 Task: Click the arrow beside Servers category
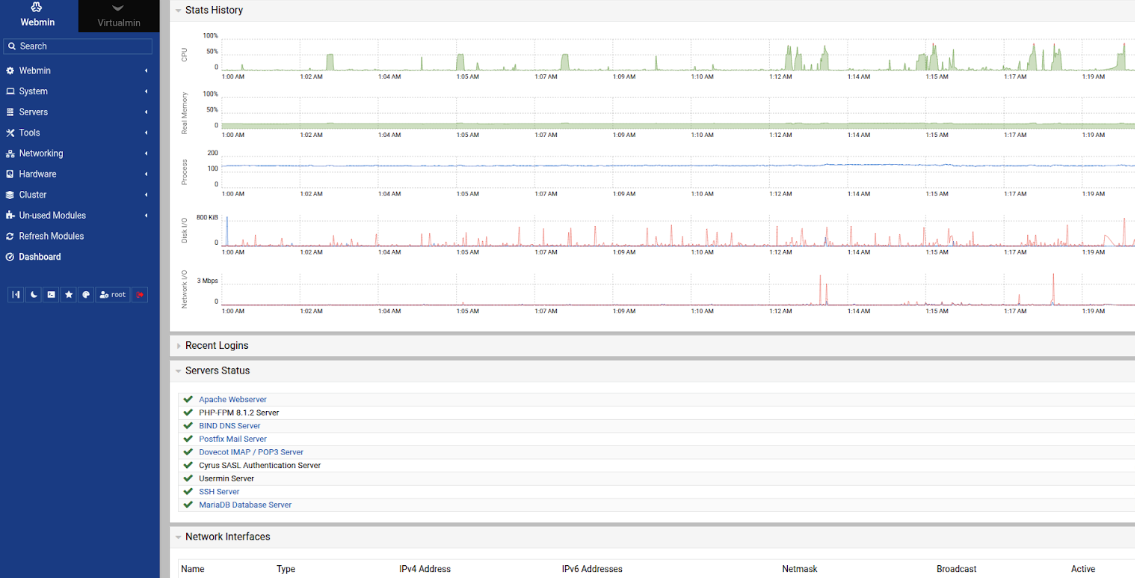coord(146,112)
